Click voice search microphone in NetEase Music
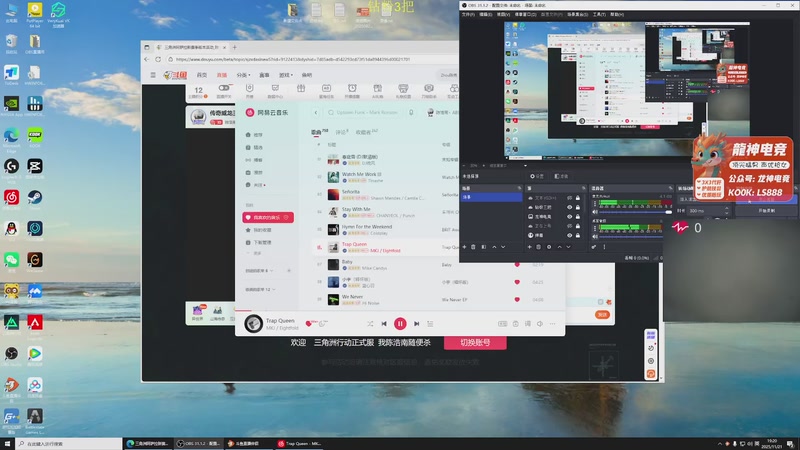 tap(411, 112)
